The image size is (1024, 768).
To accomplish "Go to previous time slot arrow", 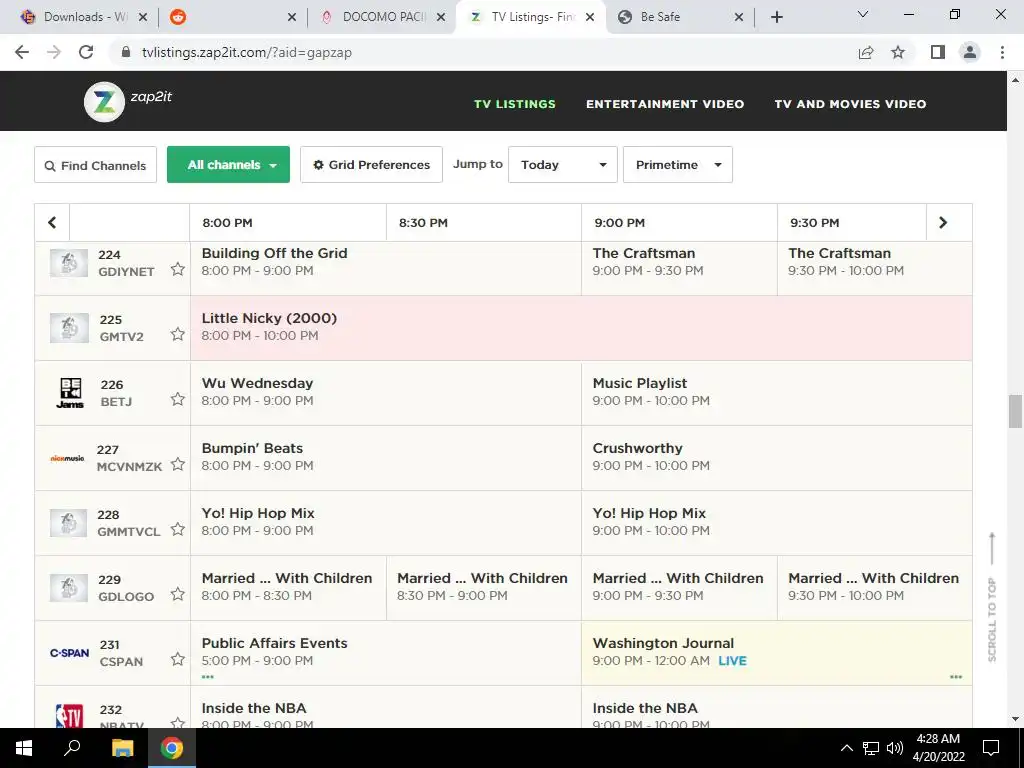I will coord(52,223).
